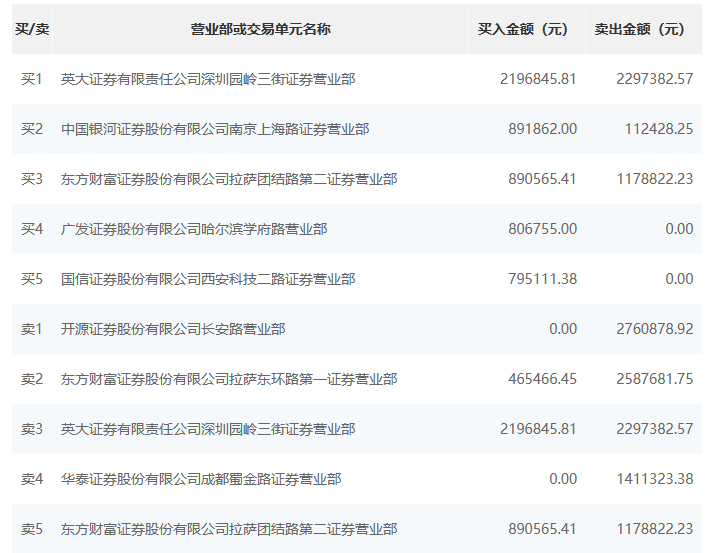This screenshot has height=553, width=716.
Task: Click buy amount 890565.41 in 买3 row
Action: 542,179
